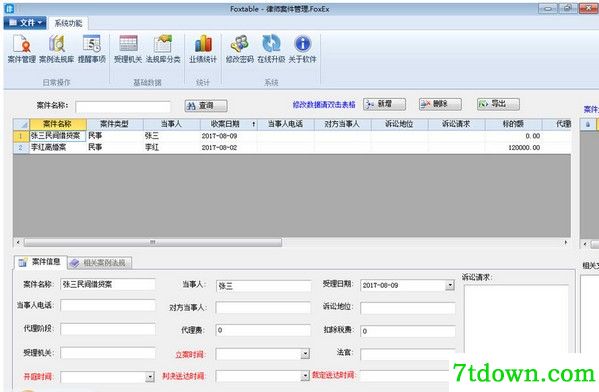
Task: Click the 导出 export button
Action: point(498,104)
